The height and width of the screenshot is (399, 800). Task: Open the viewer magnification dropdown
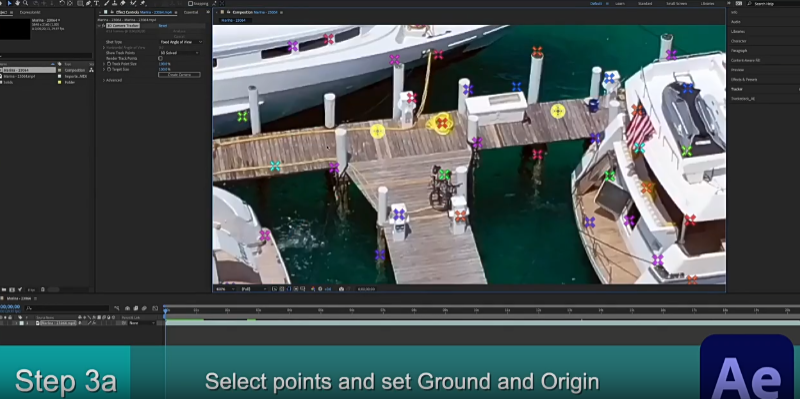(x=226, y=289)
